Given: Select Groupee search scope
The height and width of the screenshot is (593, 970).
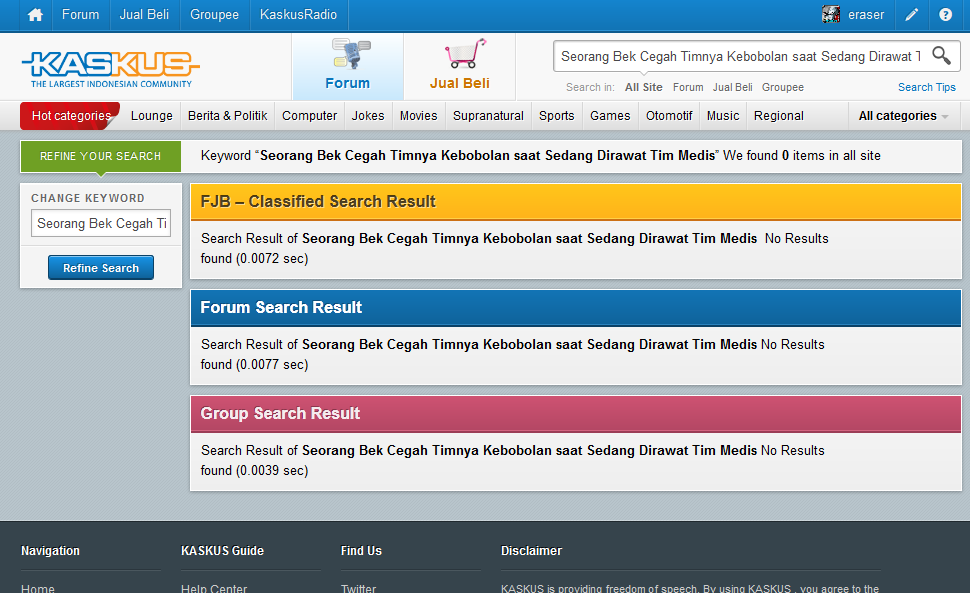Looking at the screenshot, I should click(783, 87).
